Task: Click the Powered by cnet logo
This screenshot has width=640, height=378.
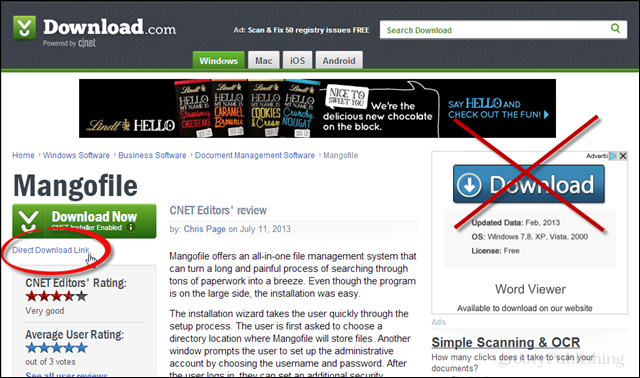Action: tap(69, 43)
